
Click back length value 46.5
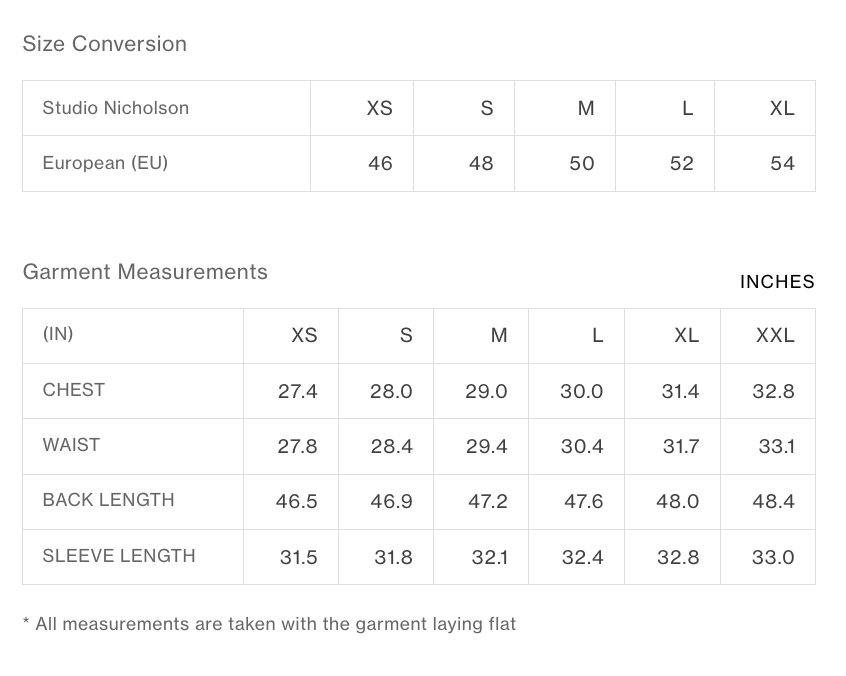296,501
